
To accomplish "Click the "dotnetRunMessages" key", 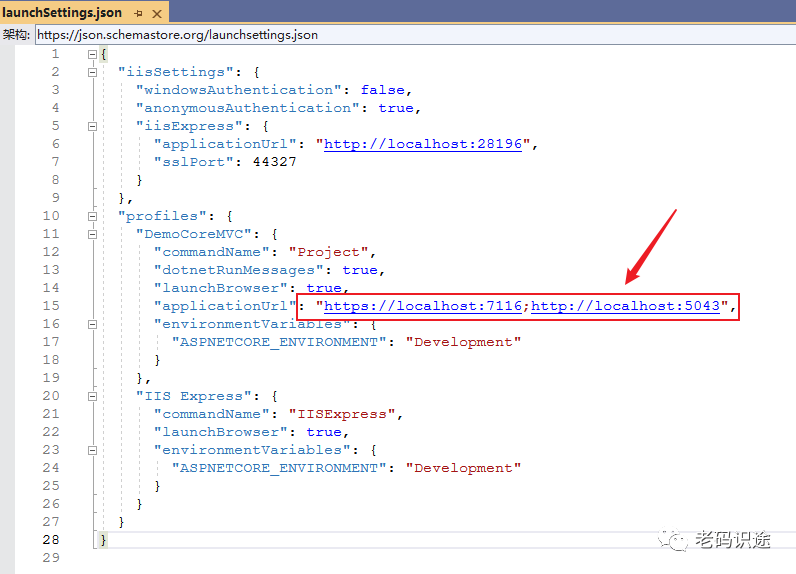I will point(239,270).
